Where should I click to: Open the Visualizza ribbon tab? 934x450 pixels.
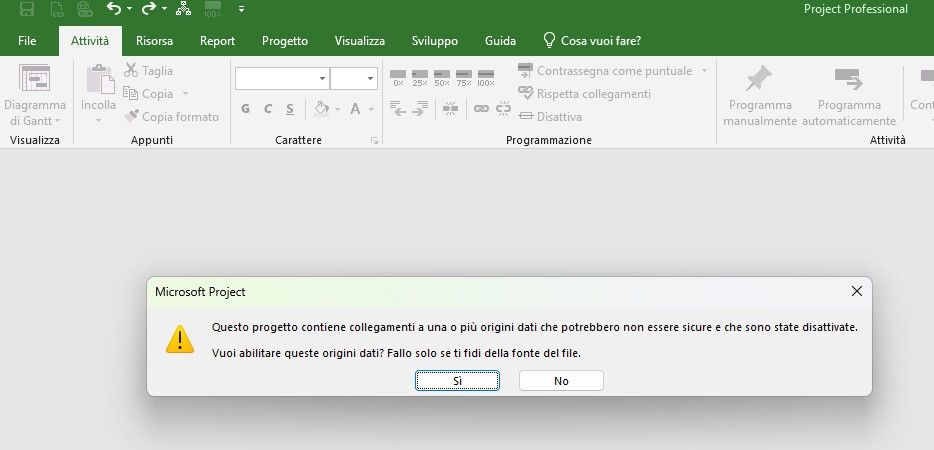point(360,41)
